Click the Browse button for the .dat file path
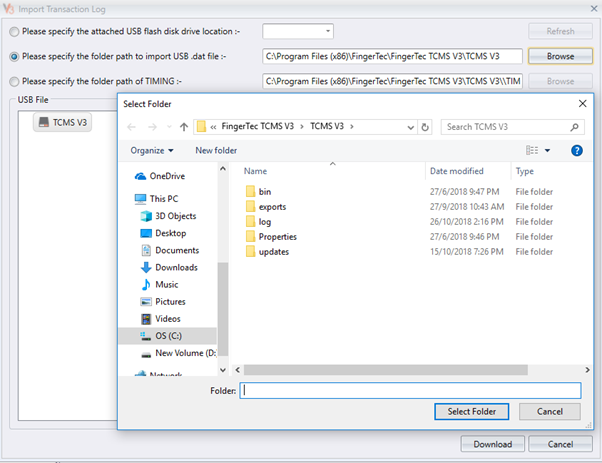 click(560, 56)
